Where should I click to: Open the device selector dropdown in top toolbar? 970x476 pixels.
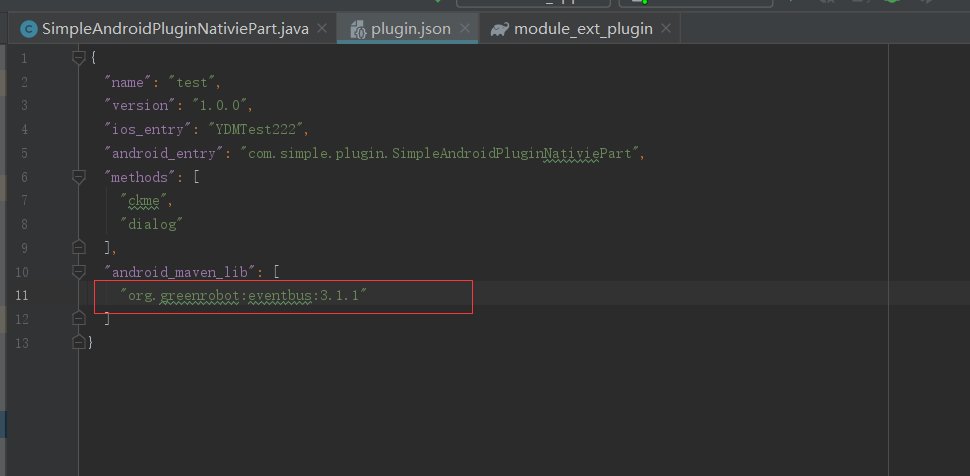[x=696, y=2]
